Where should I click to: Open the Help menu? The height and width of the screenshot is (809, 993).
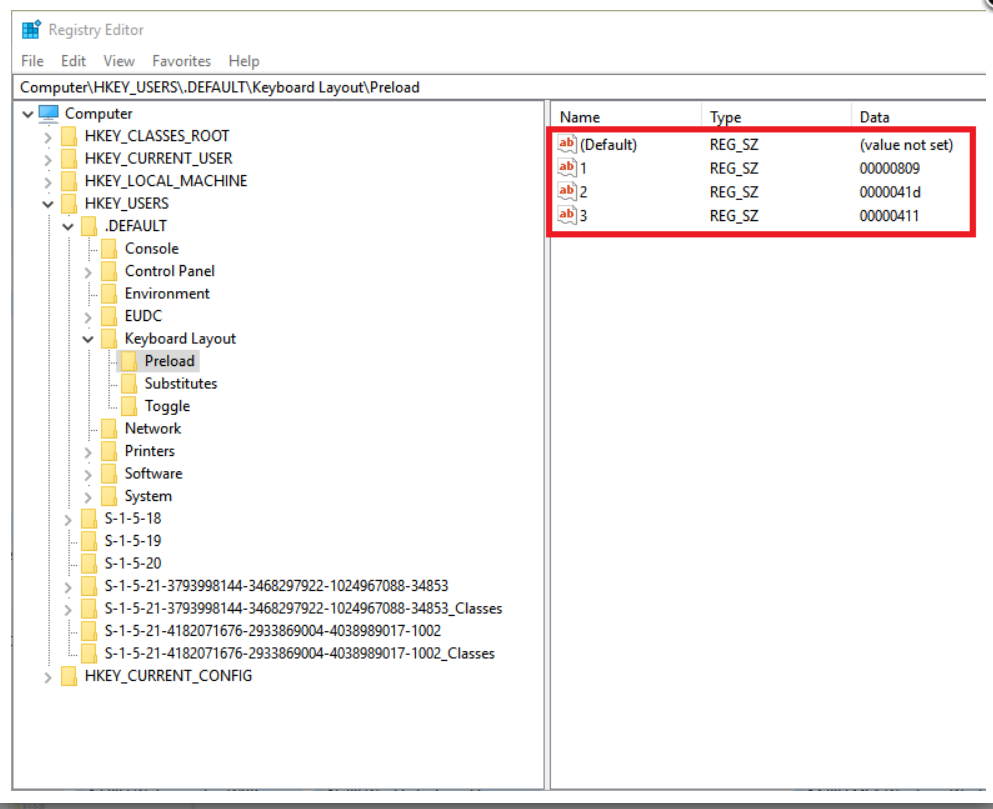tap(244, 61)
